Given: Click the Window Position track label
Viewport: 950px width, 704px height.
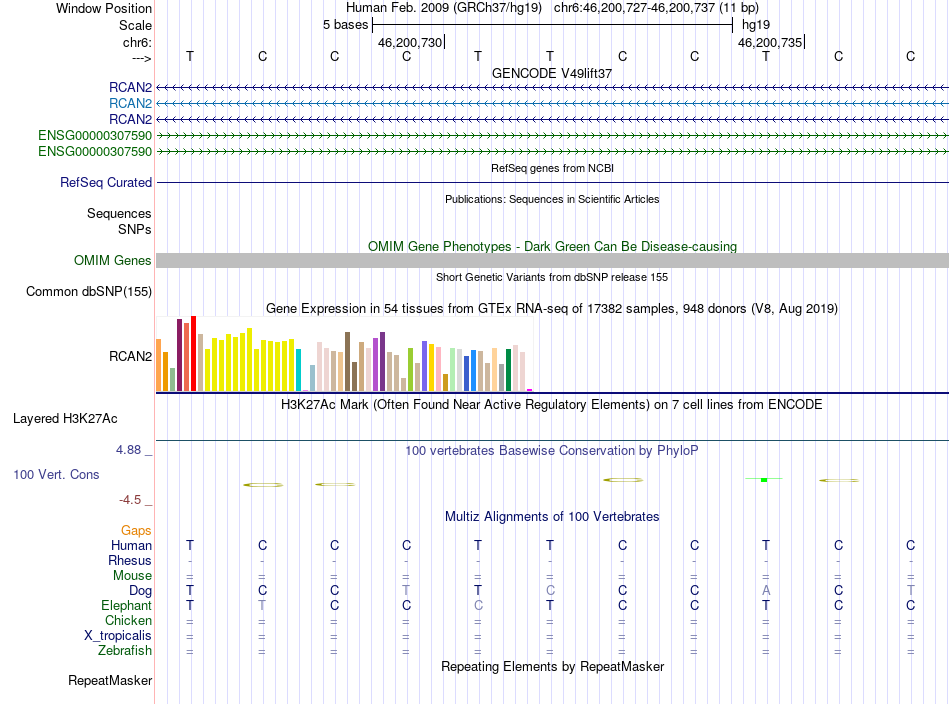Looking at the screenshot, I should tap(104, 8).
